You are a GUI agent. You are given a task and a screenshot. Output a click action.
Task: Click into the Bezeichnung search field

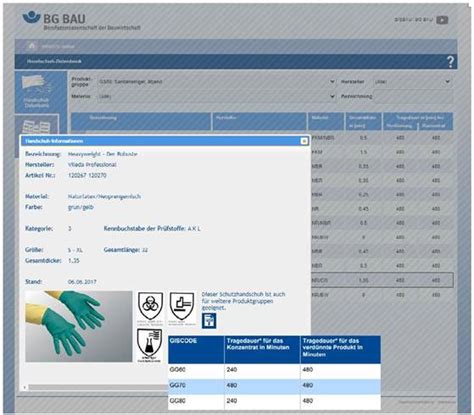[x=413, y=96]
